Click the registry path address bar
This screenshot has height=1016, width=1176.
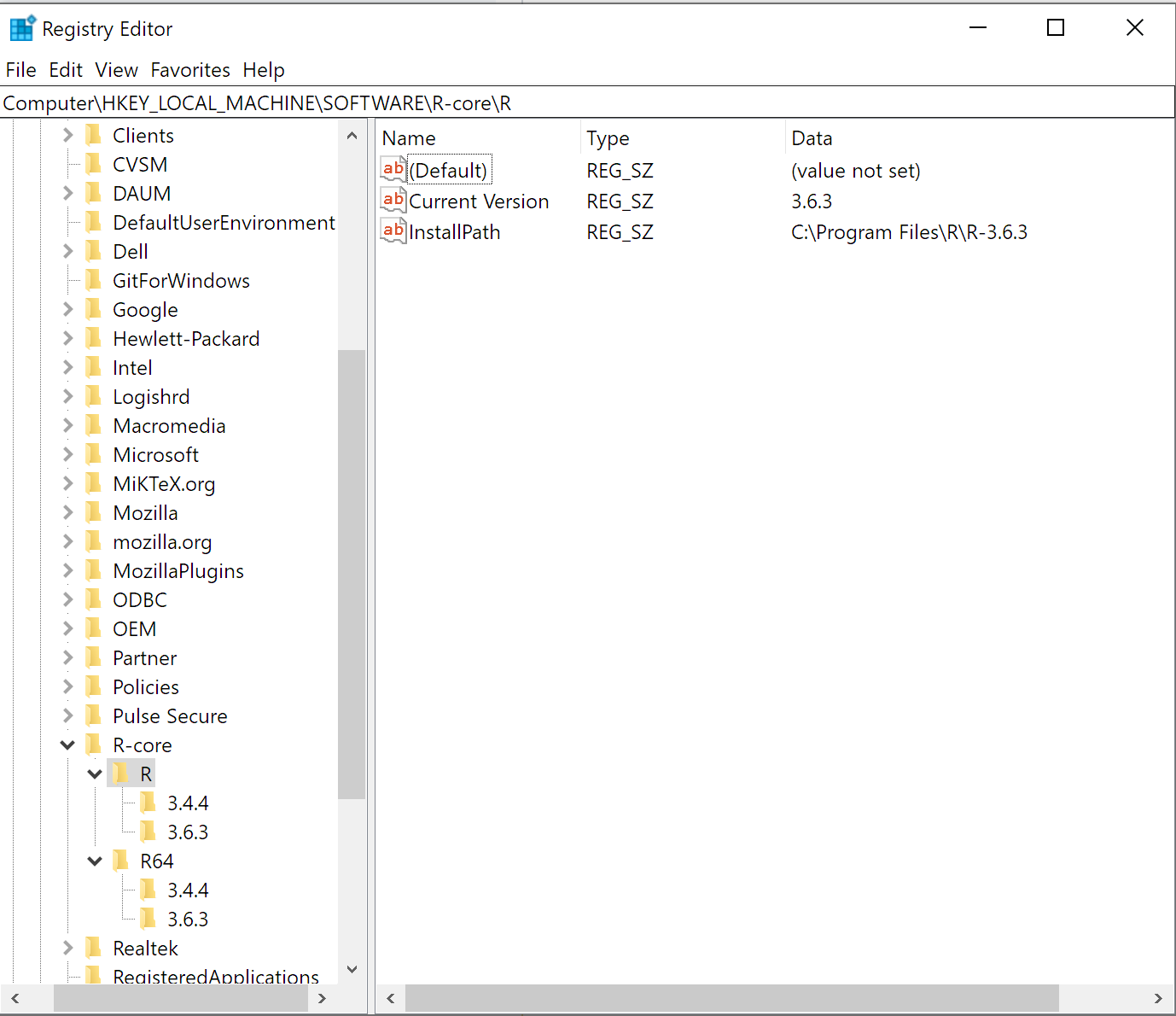(x=587, y=103)
